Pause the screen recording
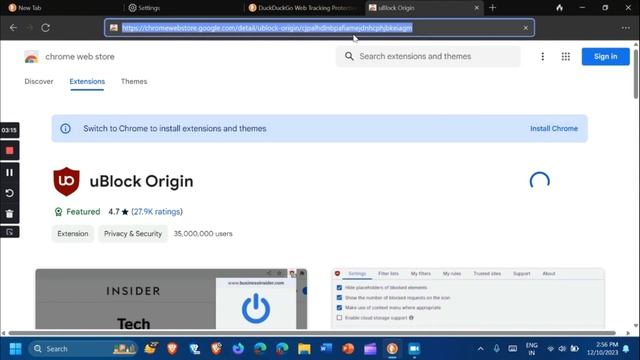Image resolution: width=640 pixels, height=360 pixels. click(9, 172)
